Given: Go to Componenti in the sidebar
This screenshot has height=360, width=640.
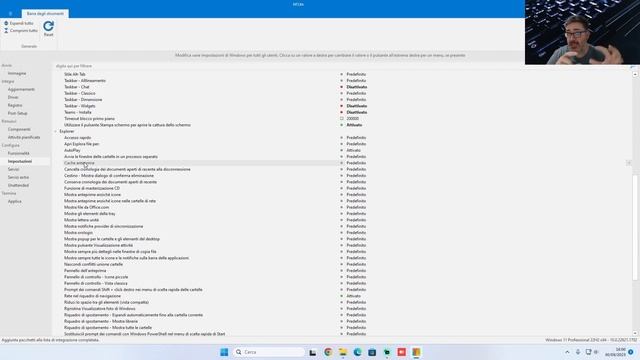Looking at the screenshot, I should coord(19,129).
